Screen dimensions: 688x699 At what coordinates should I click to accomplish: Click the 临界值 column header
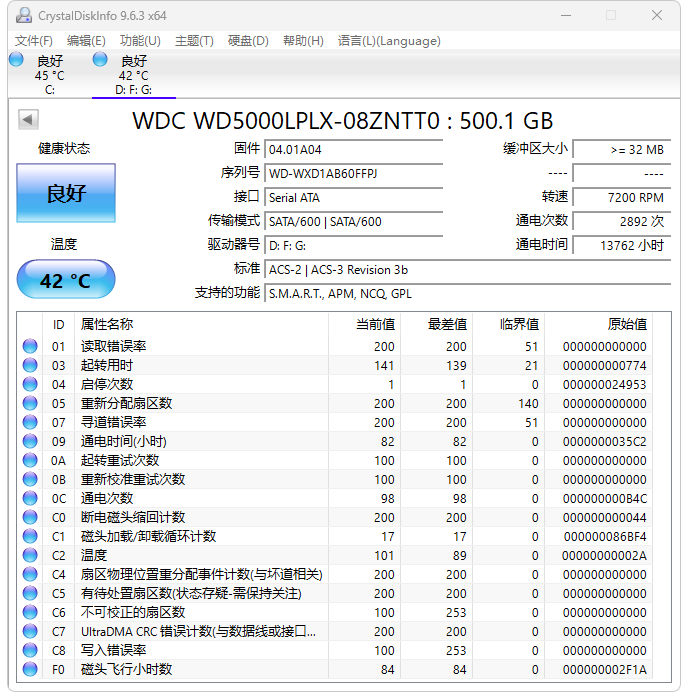[509, 324]
